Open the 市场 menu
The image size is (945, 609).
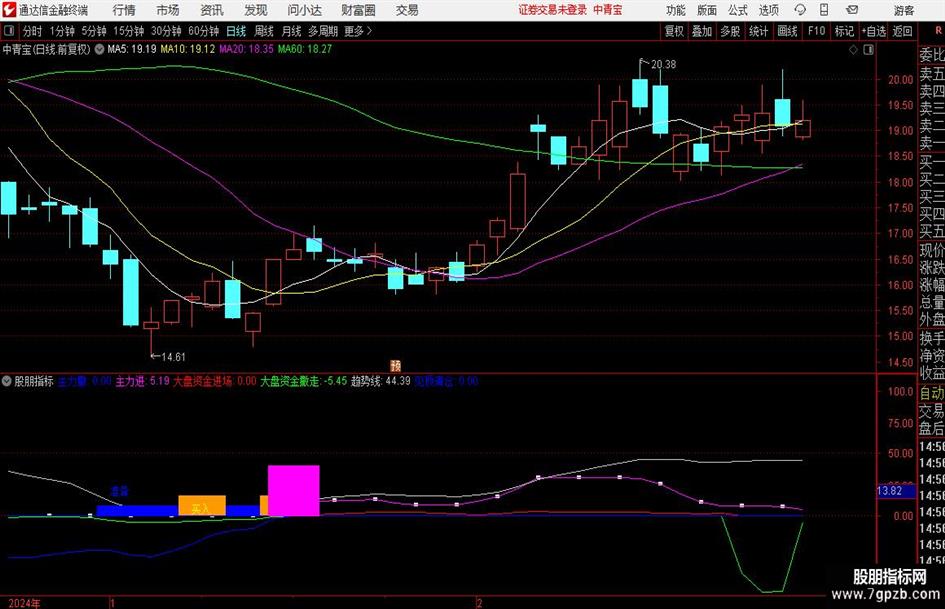168,10
